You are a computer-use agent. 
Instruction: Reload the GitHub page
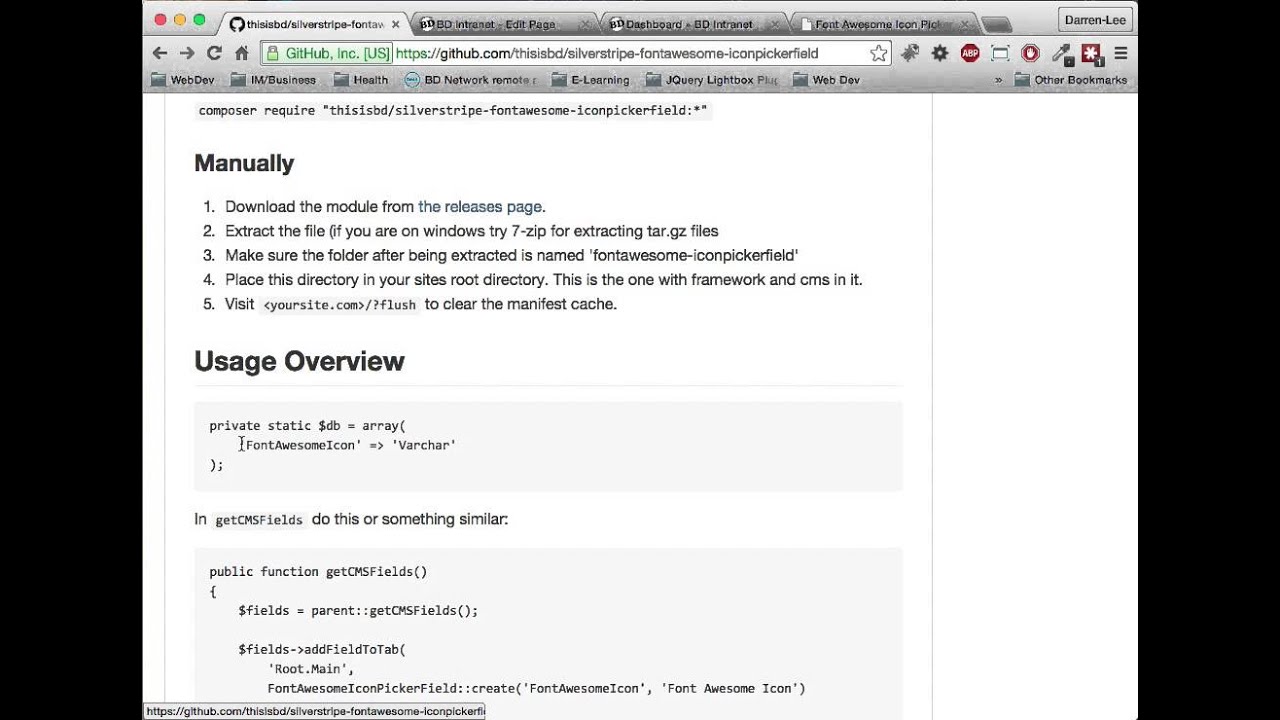(214, 53)
